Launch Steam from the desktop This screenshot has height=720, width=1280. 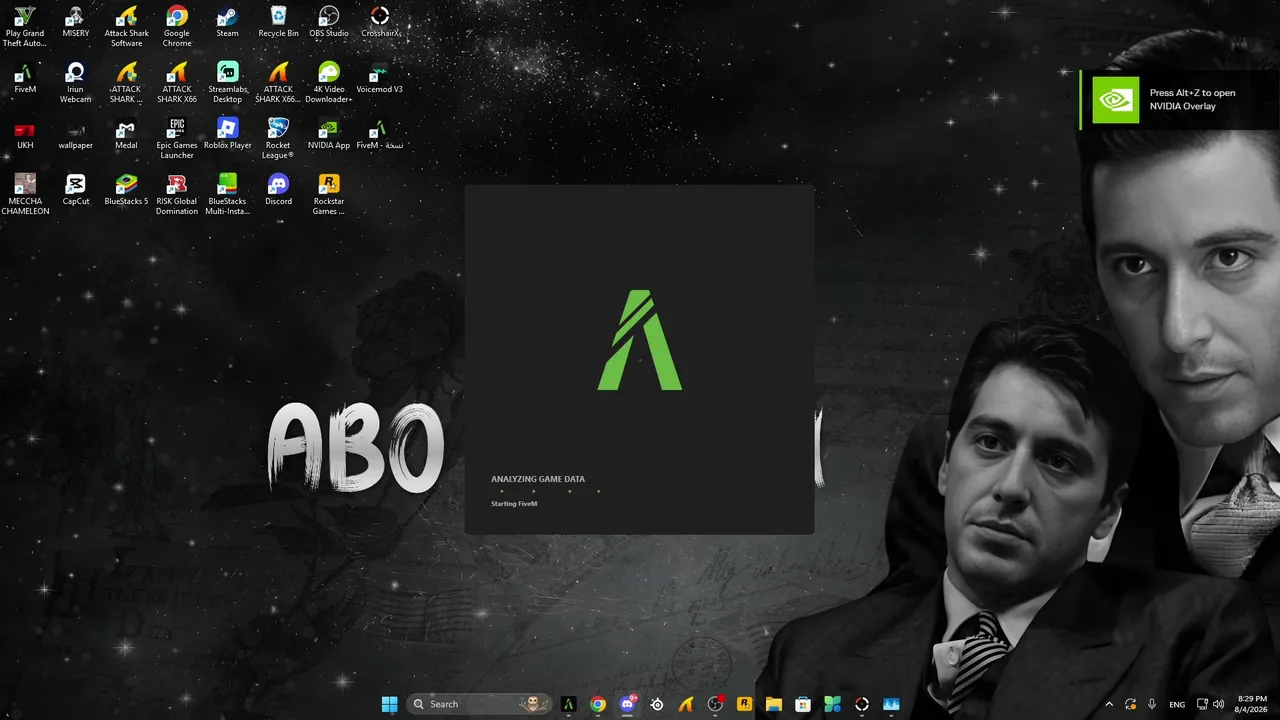pos(228,22)
